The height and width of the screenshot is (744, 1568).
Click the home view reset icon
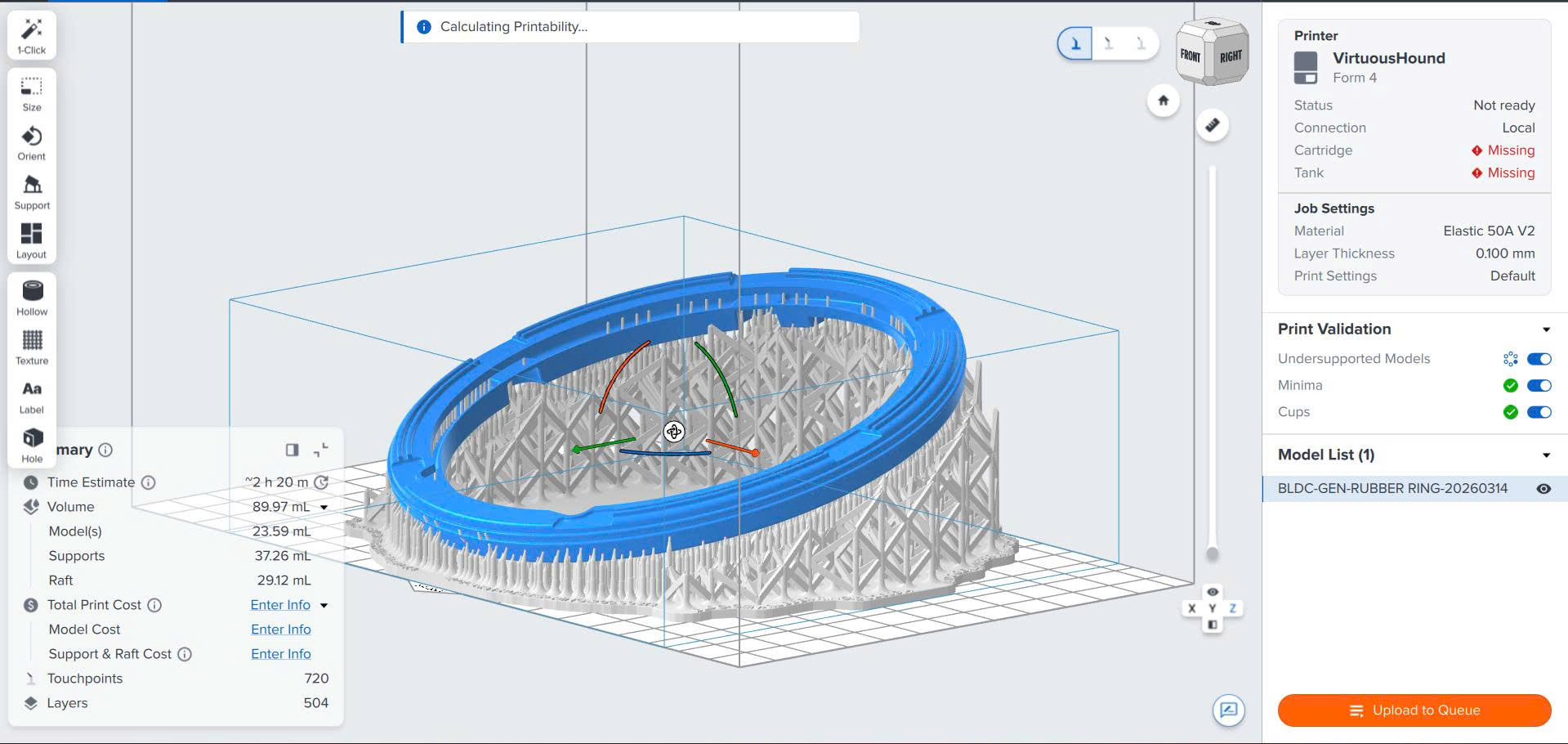coord(1163,101)
